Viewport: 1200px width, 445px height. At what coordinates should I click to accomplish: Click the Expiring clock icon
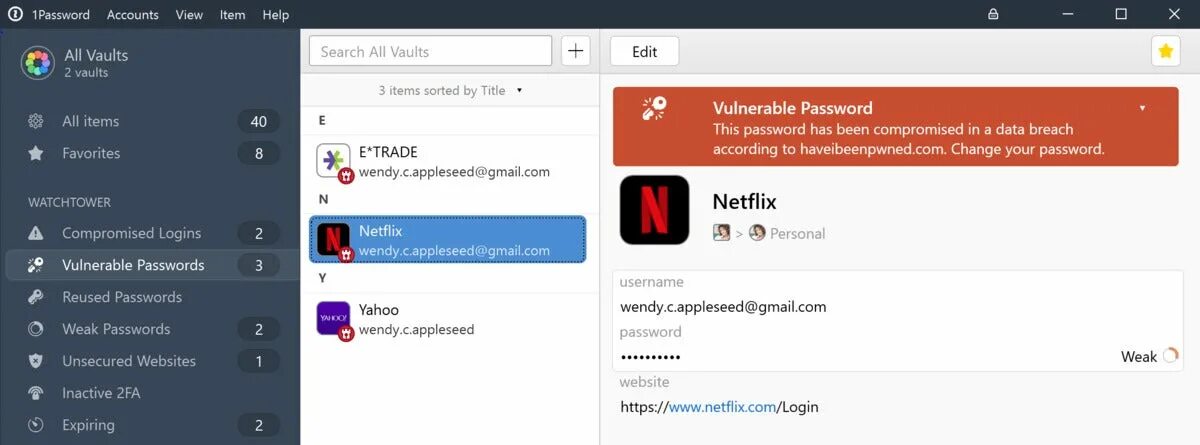[36, 425]
